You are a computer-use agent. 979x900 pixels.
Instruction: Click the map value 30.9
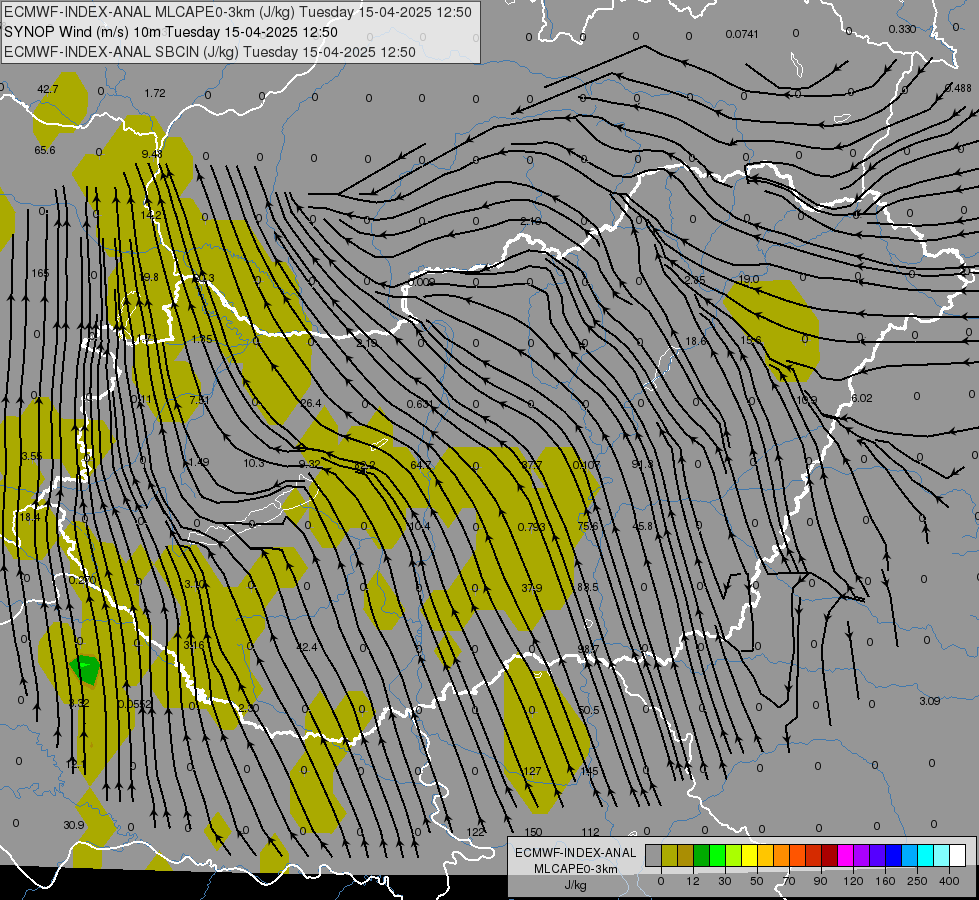point(74,825)
